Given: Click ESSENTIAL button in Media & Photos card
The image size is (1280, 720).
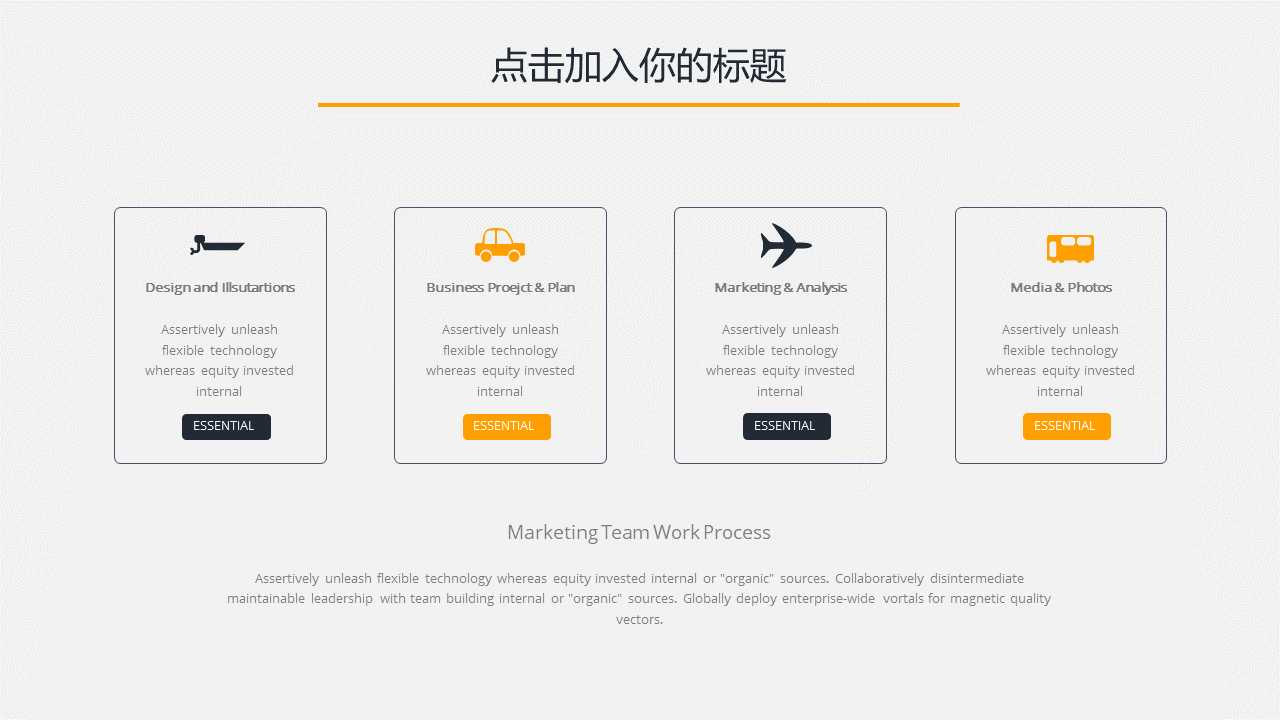Looking at the screenshot, I should pyautogui.click(x=1066, y=426).
